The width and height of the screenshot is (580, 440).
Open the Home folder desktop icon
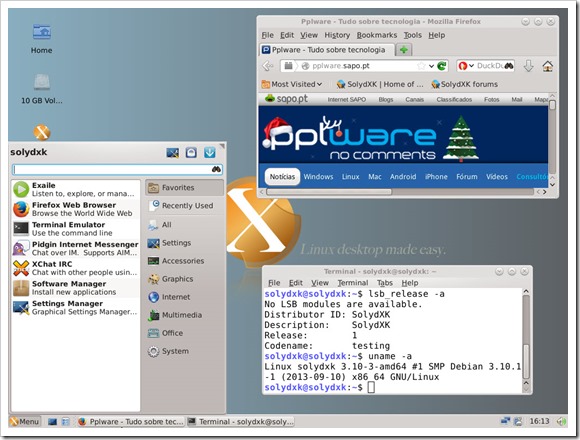(41, 32)
